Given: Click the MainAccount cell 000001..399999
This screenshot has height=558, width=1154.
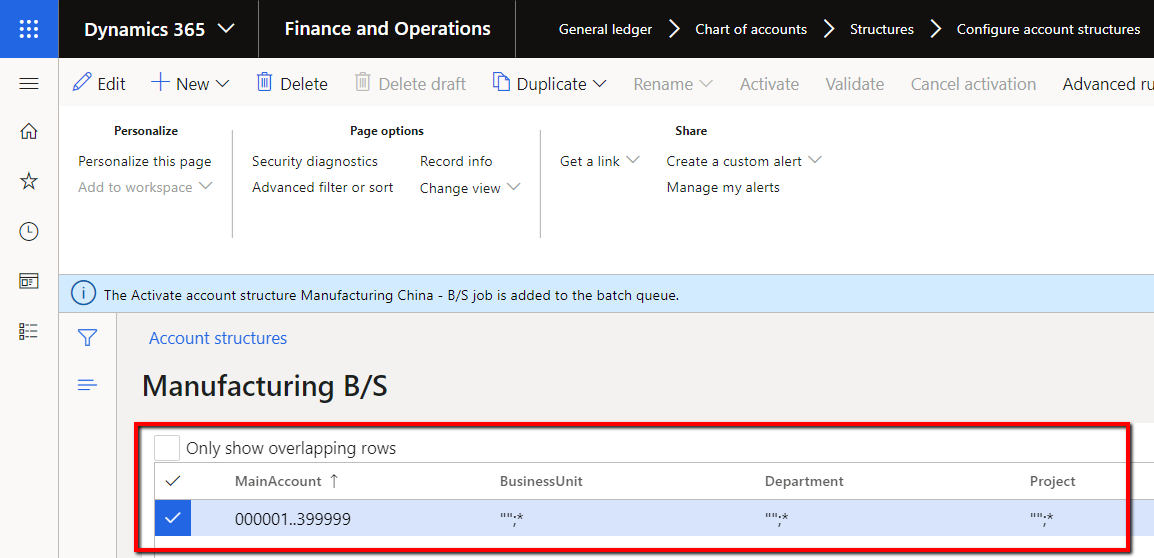Looking at the screenshot, I should pos(293,519).
